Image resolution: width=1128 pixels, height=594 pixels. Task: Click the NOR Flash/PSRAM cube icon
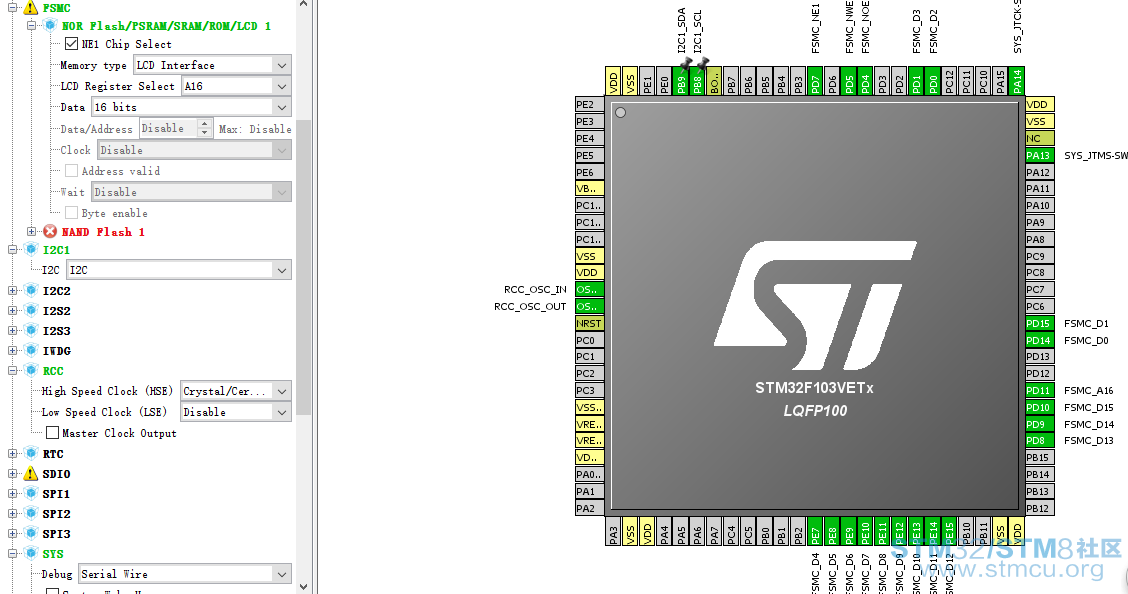click(x=50, y=25)
